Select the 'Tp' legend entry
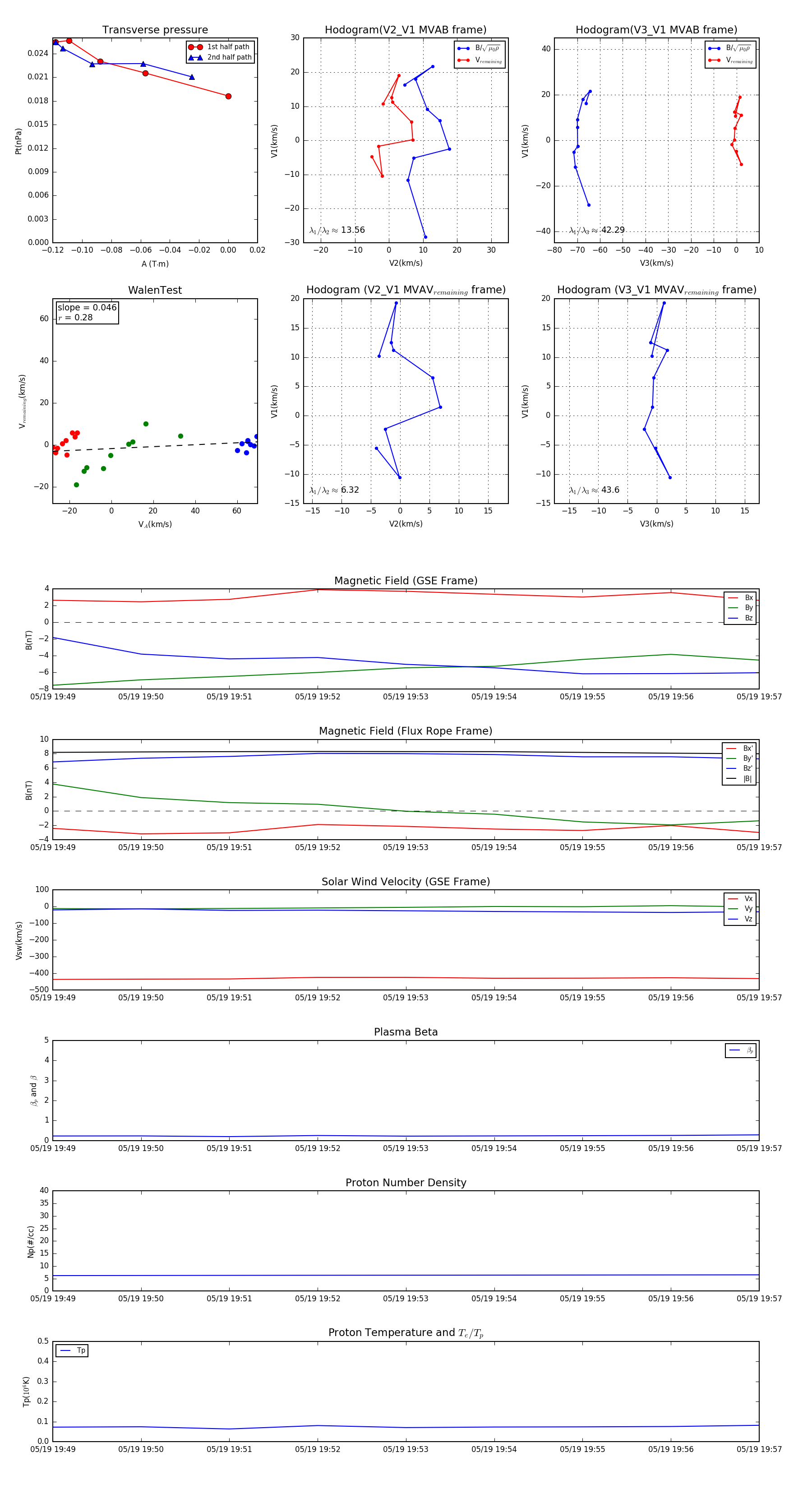This screenshot has width=812, height=1489. point(72,1350)
